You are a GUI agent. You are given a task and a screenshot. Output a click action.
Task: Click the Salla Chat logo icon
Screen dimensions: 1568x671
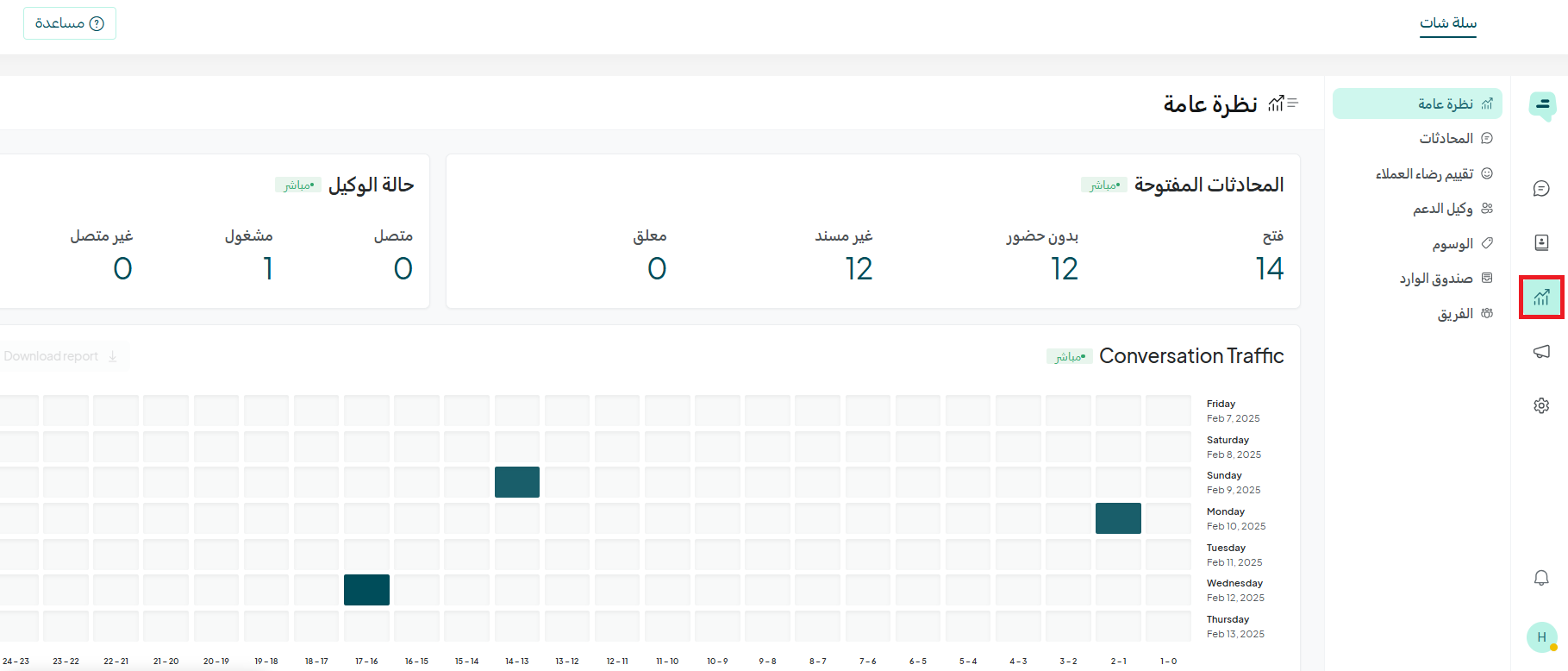pos(1542,106)
